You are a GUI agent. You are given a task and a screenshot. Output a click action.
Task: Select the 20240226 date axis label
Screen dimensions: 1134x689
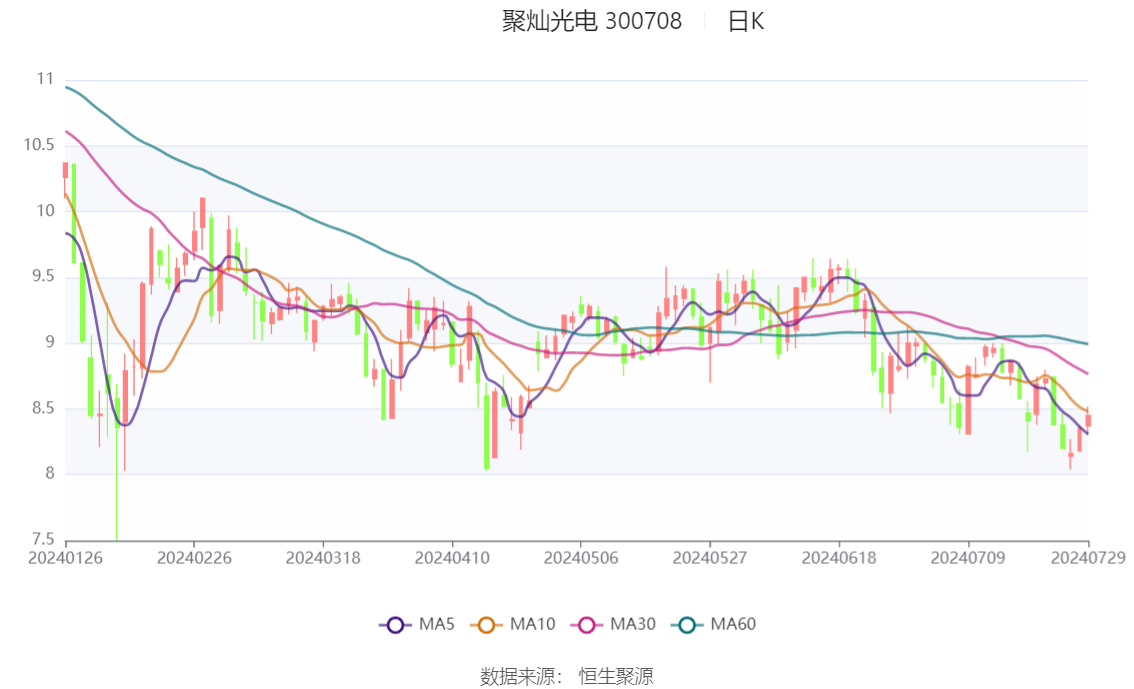[x=194, y=558]
